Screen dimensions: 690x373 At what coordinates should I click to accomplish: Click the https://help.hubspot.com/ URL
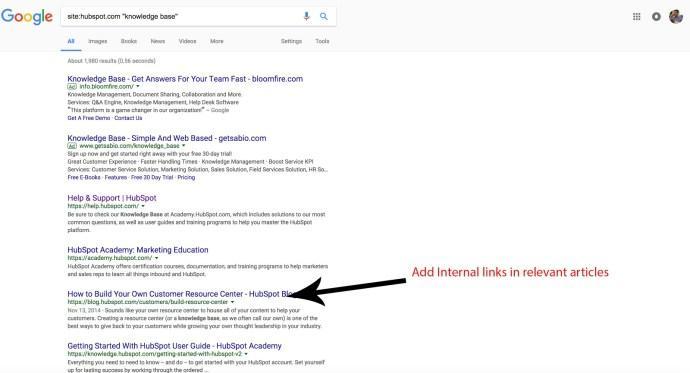(103, 206)
